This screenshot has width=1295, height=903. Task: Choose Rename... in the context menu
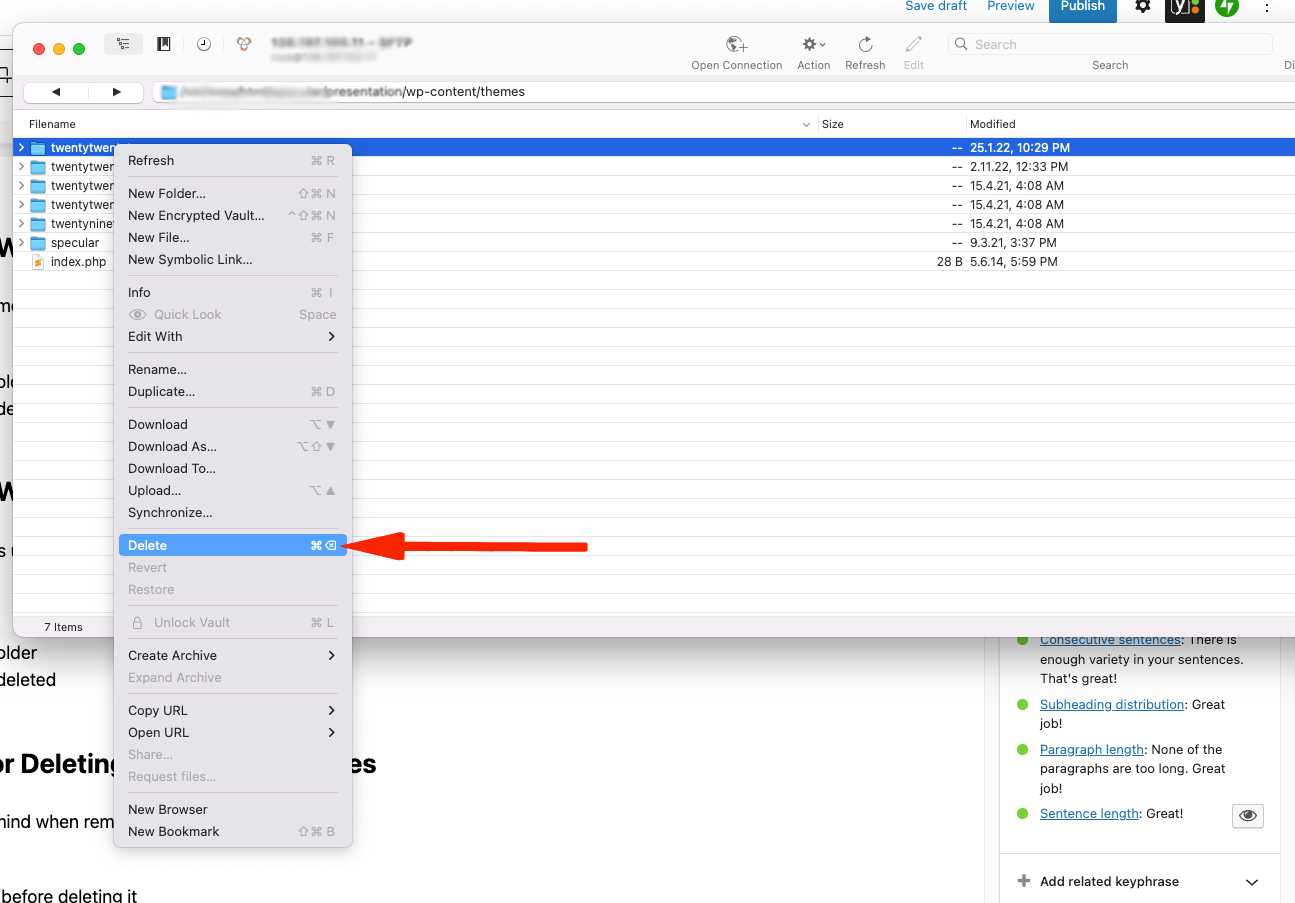click(x=157, y=369)
